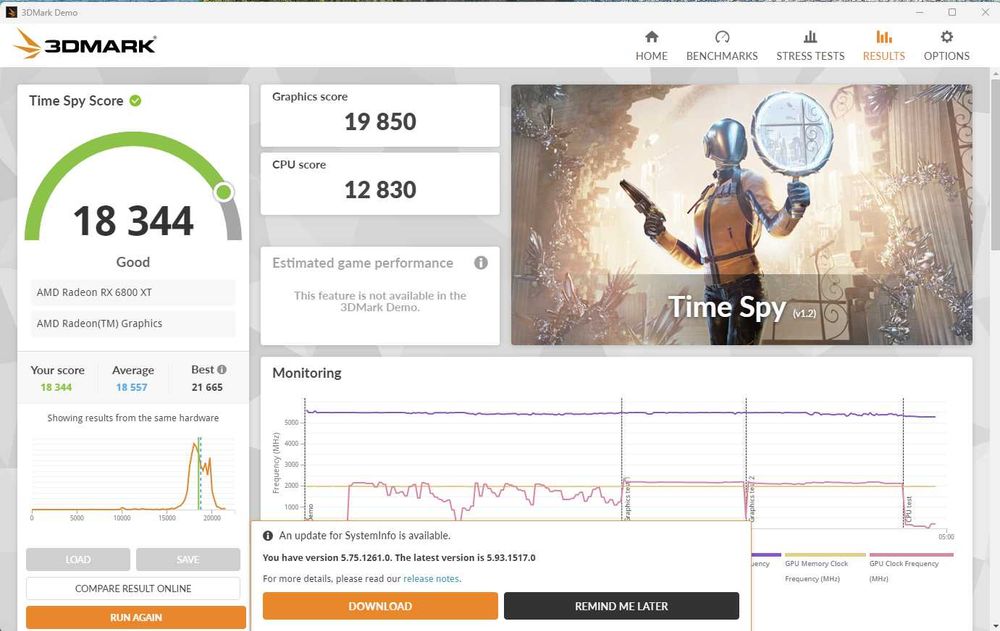Click the score gauge indicator knob

tap(224, 191)
